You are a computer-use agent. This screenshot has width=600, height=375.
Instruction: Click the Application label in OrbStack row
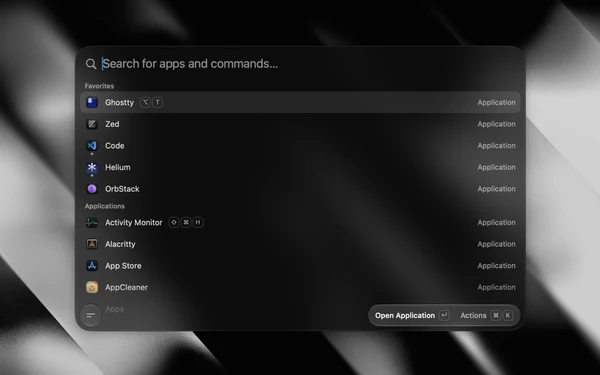496,189
